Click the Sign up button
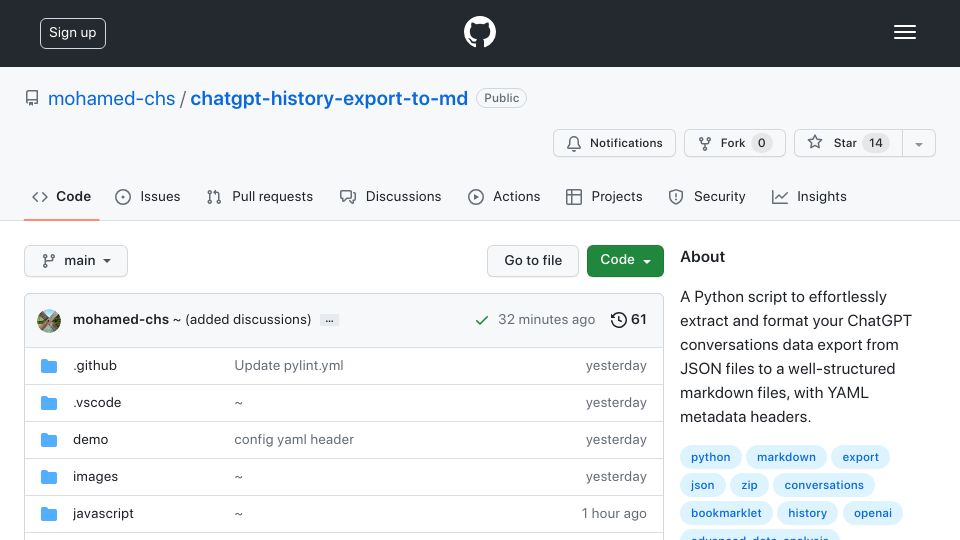960x540 pixels. coord(73,33)
